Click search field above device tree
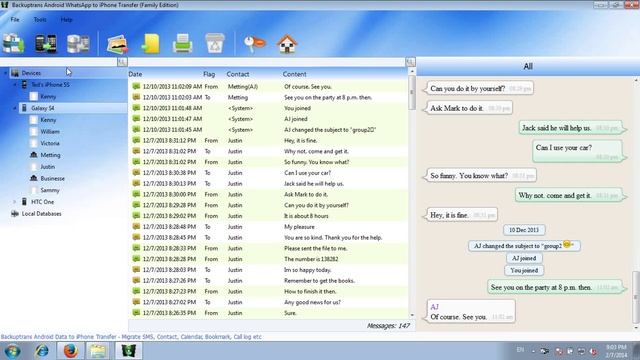640x360 pixels. click(x=59, y=62)
